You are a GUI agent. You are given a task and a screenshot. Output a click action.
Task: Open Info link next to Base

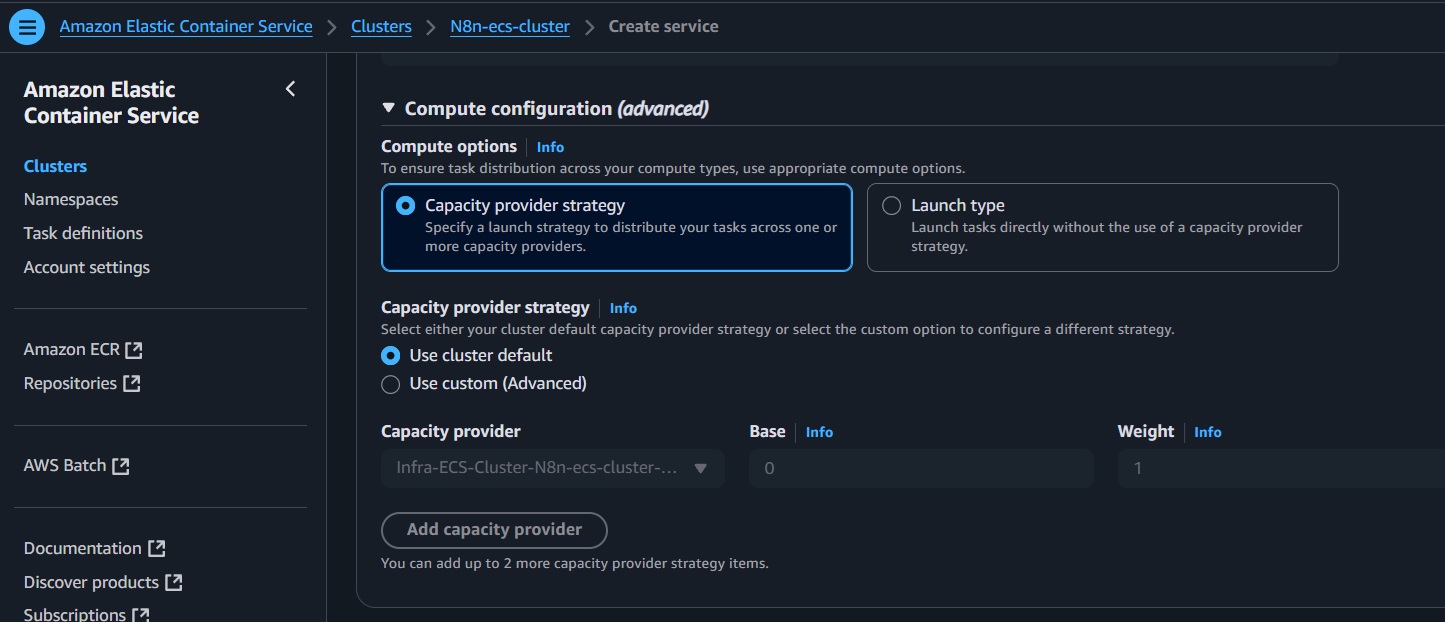[819, 432]
